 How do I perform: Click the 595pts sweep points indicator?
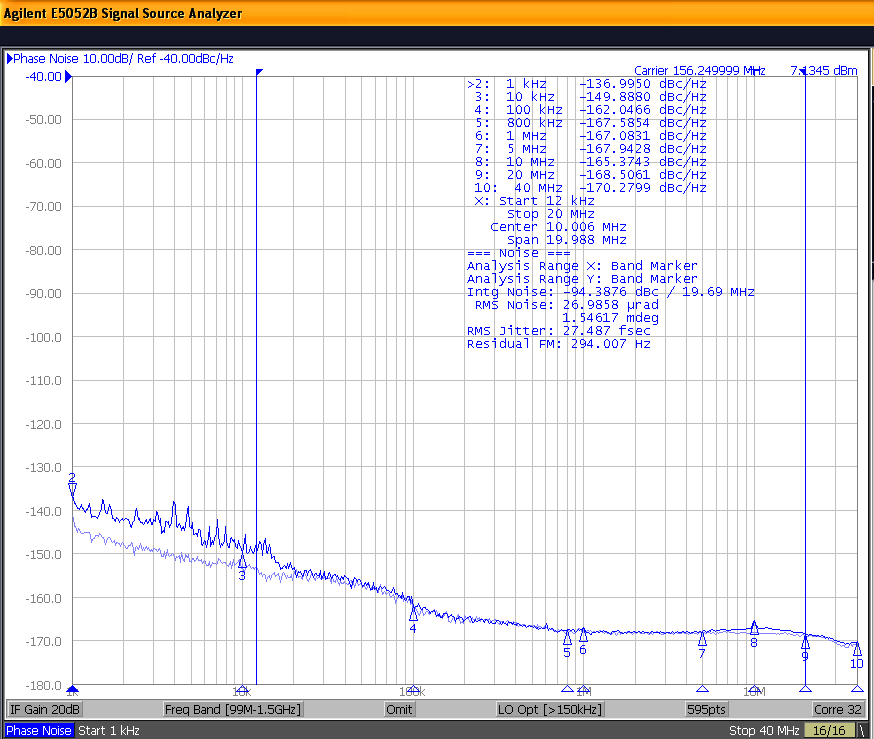tap(706, 709)
